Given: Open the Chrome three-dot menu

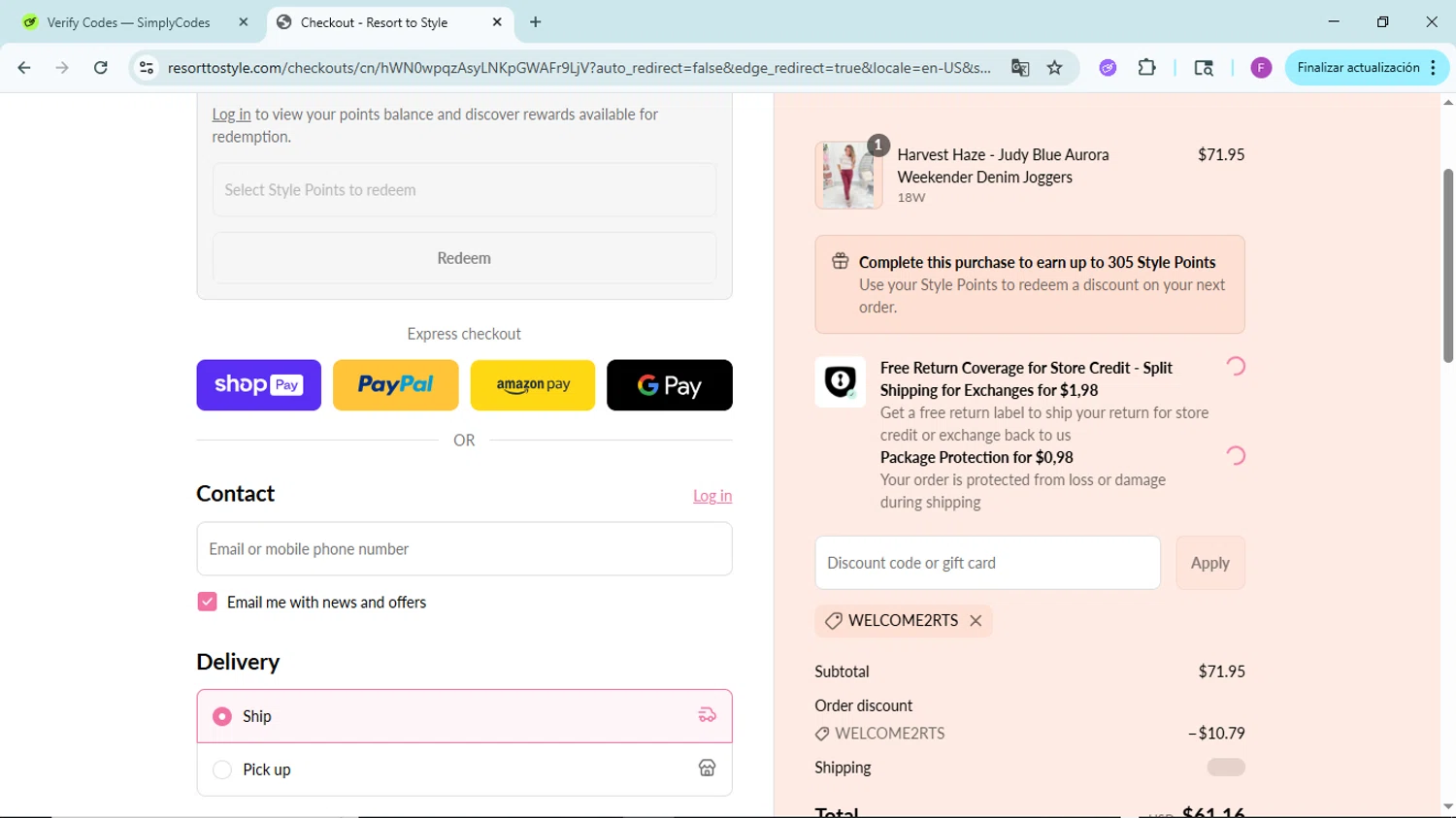Looking at the screenshot, I should pyautogui.click(x=1433, y=68).
